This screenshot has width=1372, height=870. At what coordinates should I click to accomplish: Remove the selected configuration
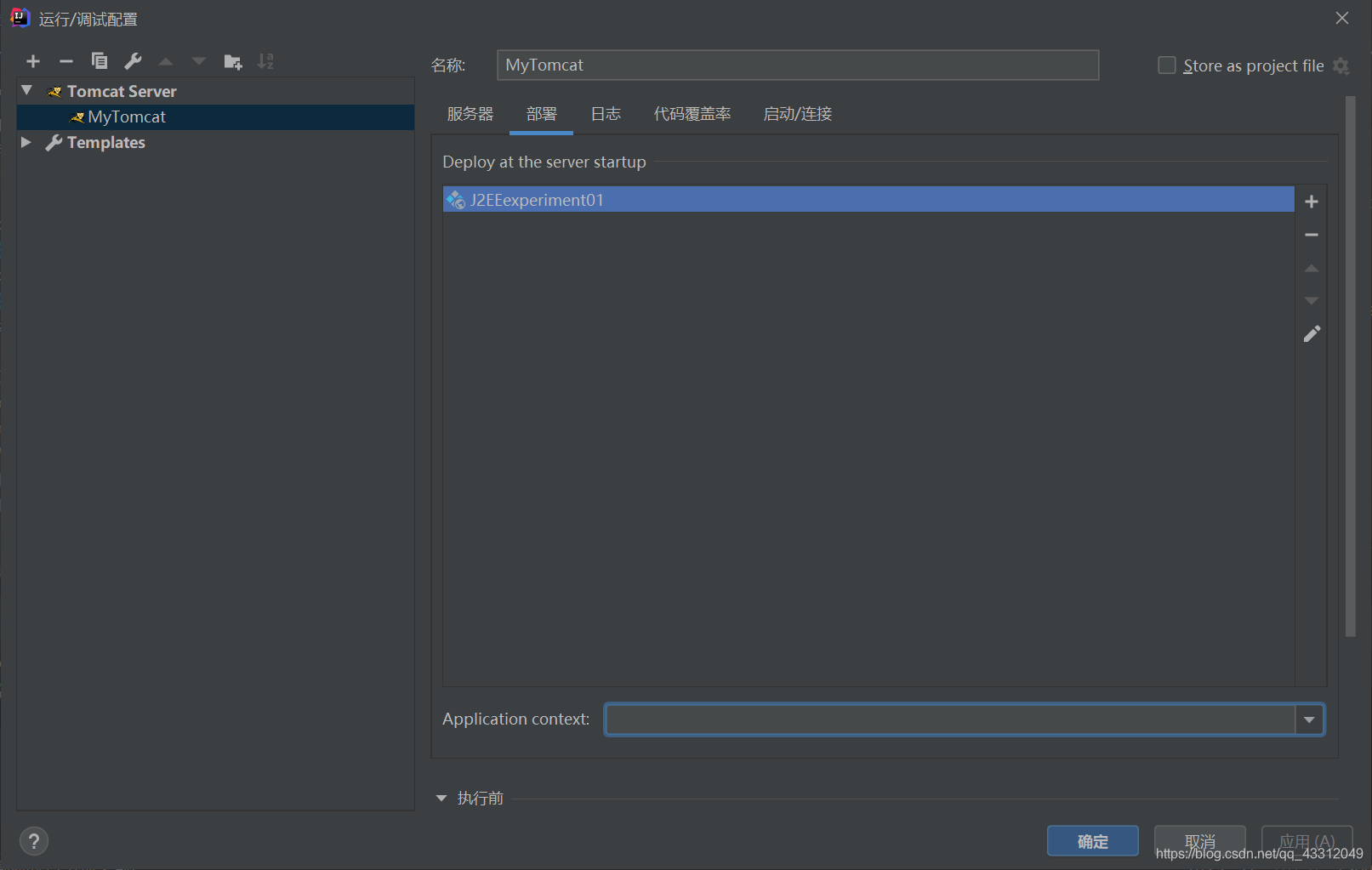point(66,61)
